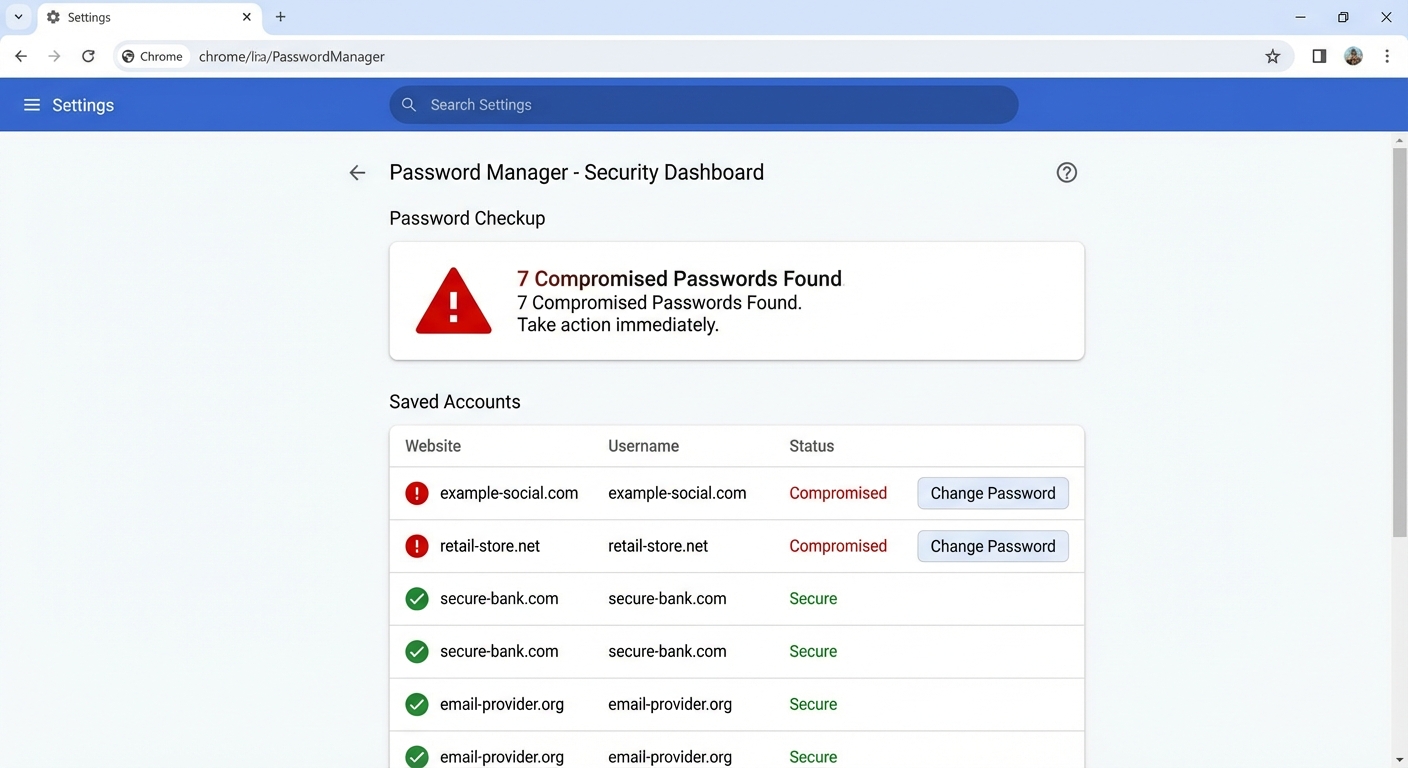
Task: Open the Settings hamburger menu
Action: tap(32, 104)
